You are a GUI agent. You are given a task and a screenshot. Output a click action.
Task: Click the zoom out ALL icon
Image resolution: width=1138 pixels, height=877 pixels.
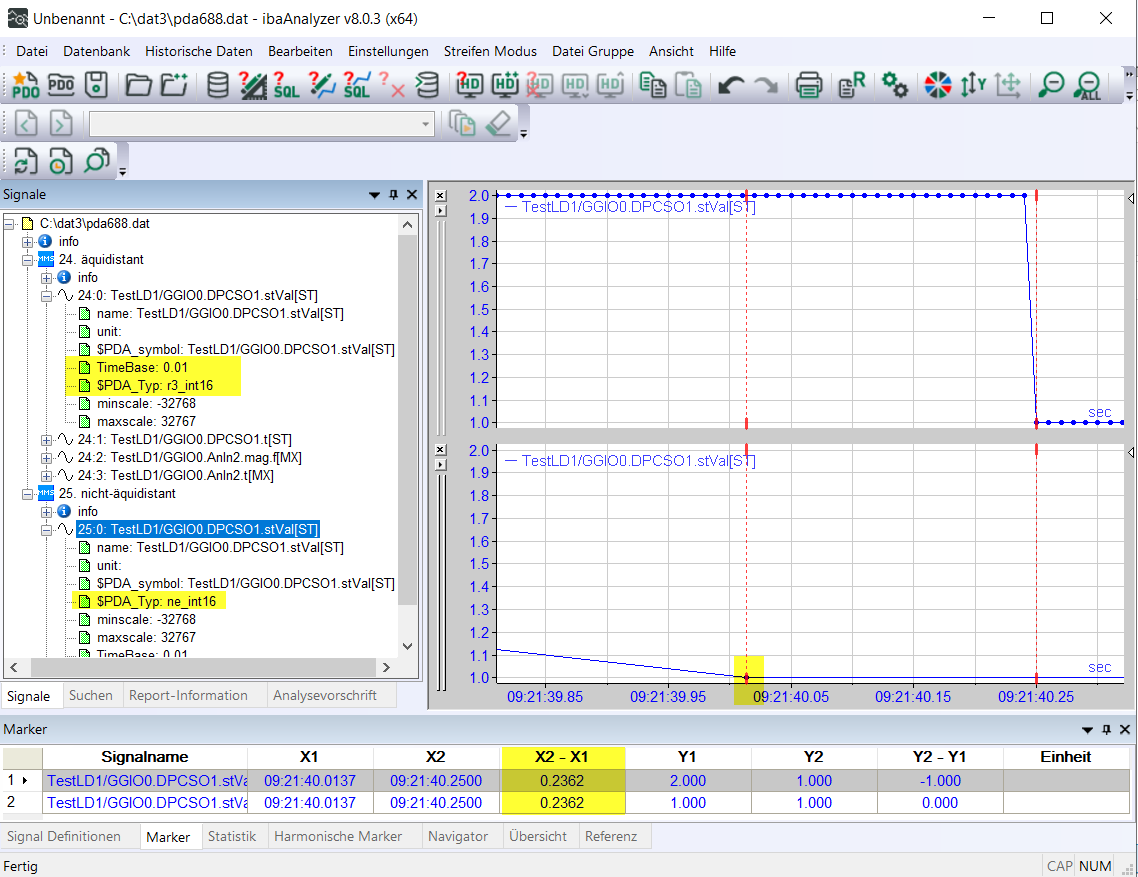[x=1088, y=85]
